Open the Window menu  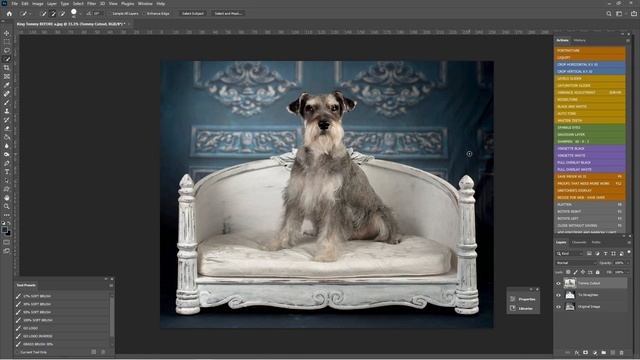[x=145, y=4]
